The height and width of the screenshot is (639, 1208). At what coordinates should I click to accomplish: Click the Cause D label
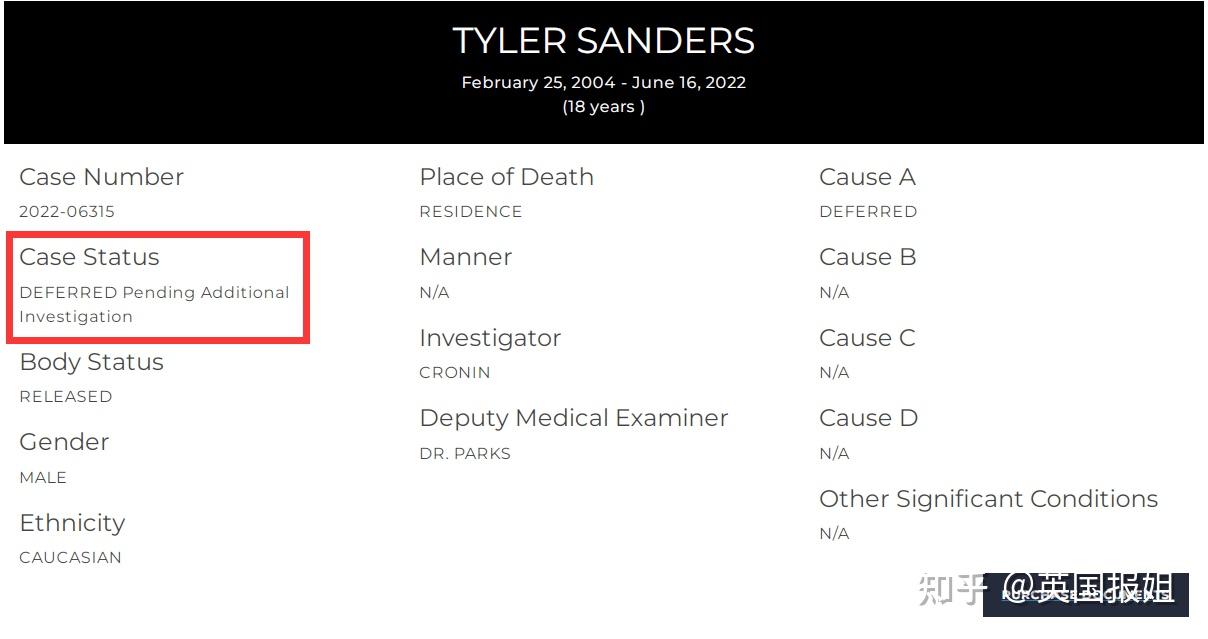(x=868, y=418)
